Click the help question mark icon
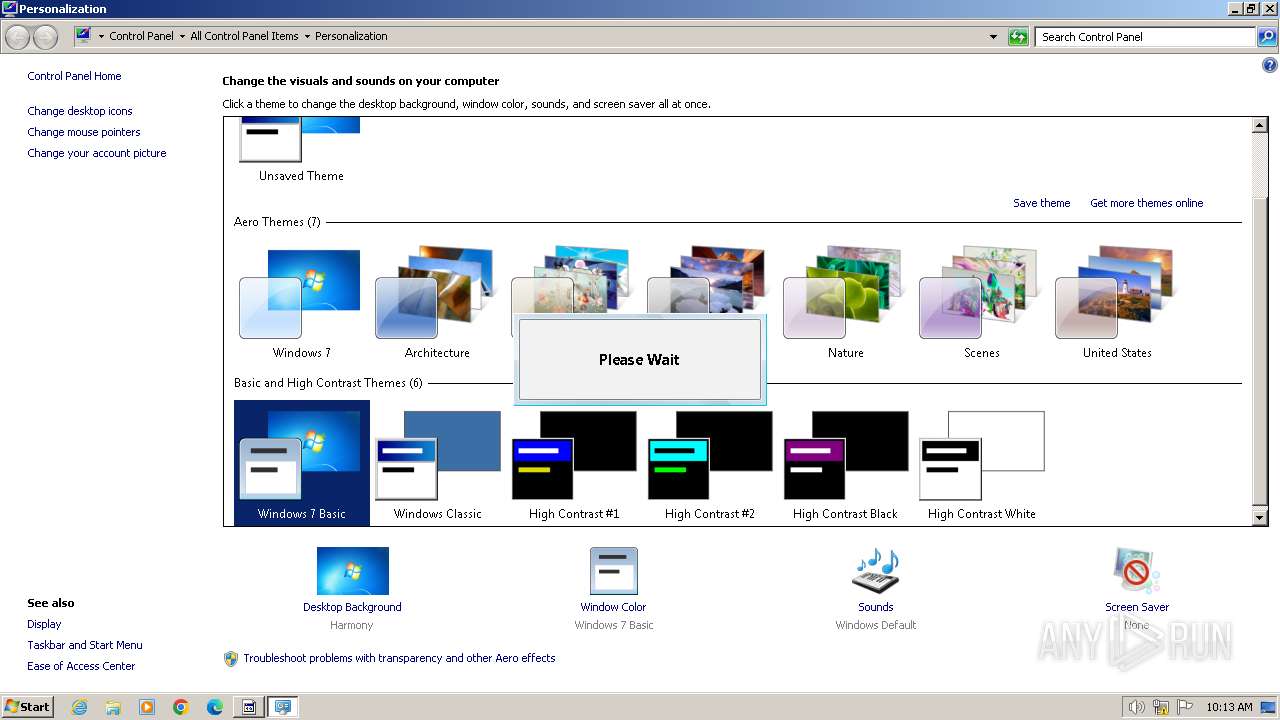This screenshot has height=720, width=1280. (x=1270, y=66)
